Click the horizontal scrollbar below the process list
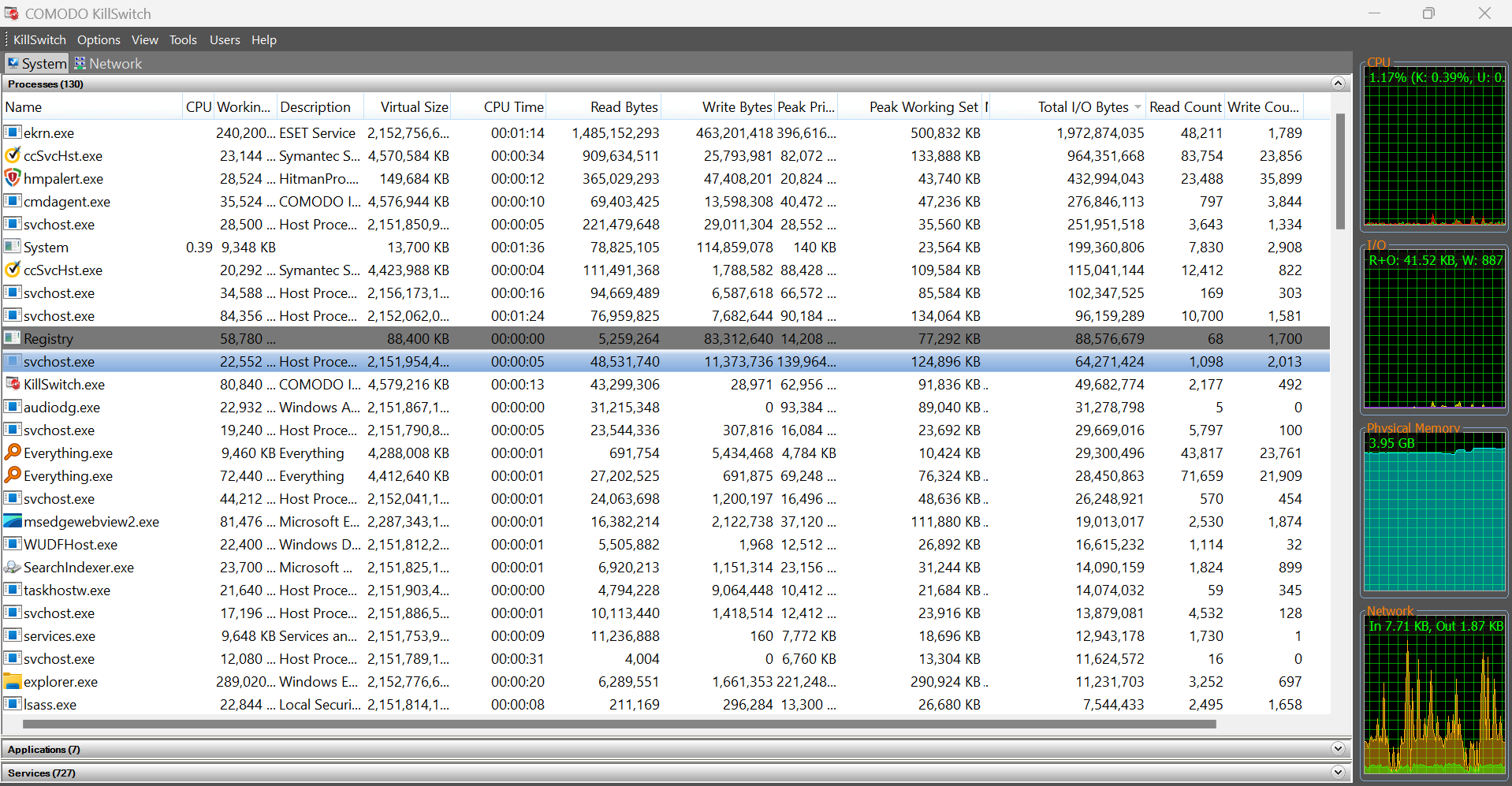The image size is (1512, 786). pyautogui.click(x=619, y=724)
